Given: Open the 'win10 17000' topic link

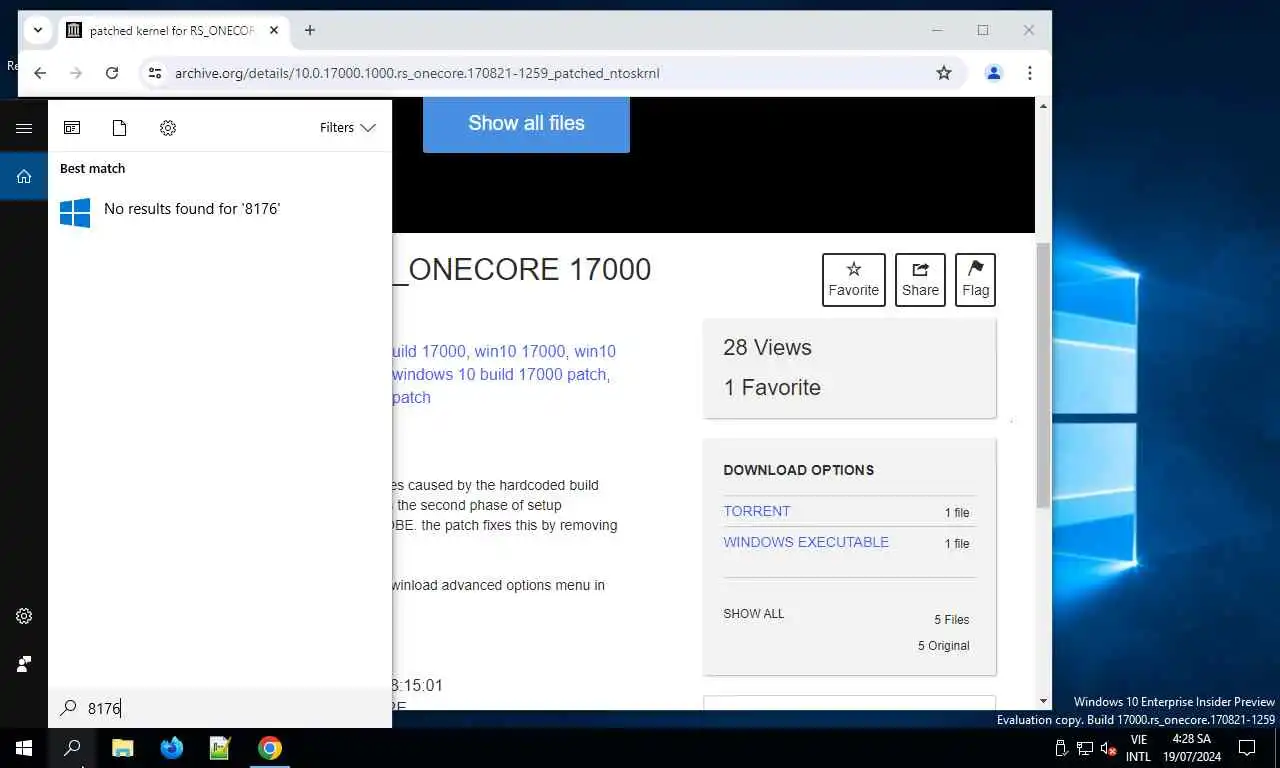Looking at the screenshot, I should pos(520,351).
